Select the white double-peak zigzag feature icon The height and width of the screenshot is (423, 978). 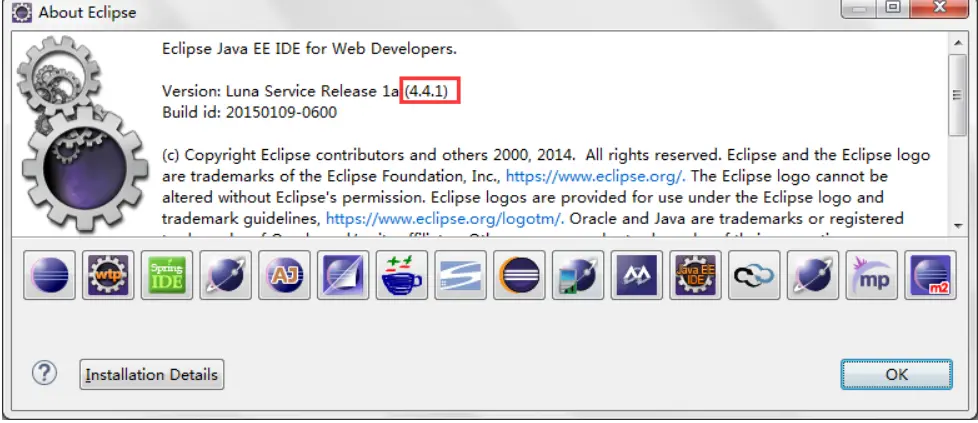637,275
